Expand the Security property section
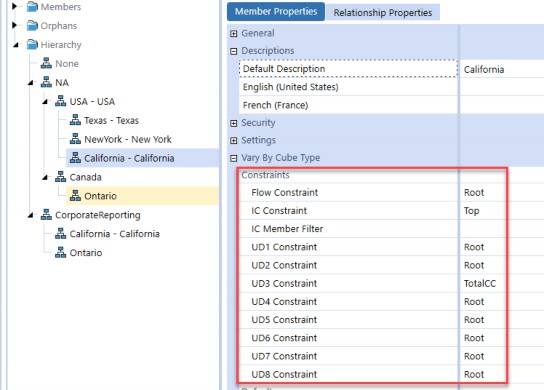 click(233, 123)
